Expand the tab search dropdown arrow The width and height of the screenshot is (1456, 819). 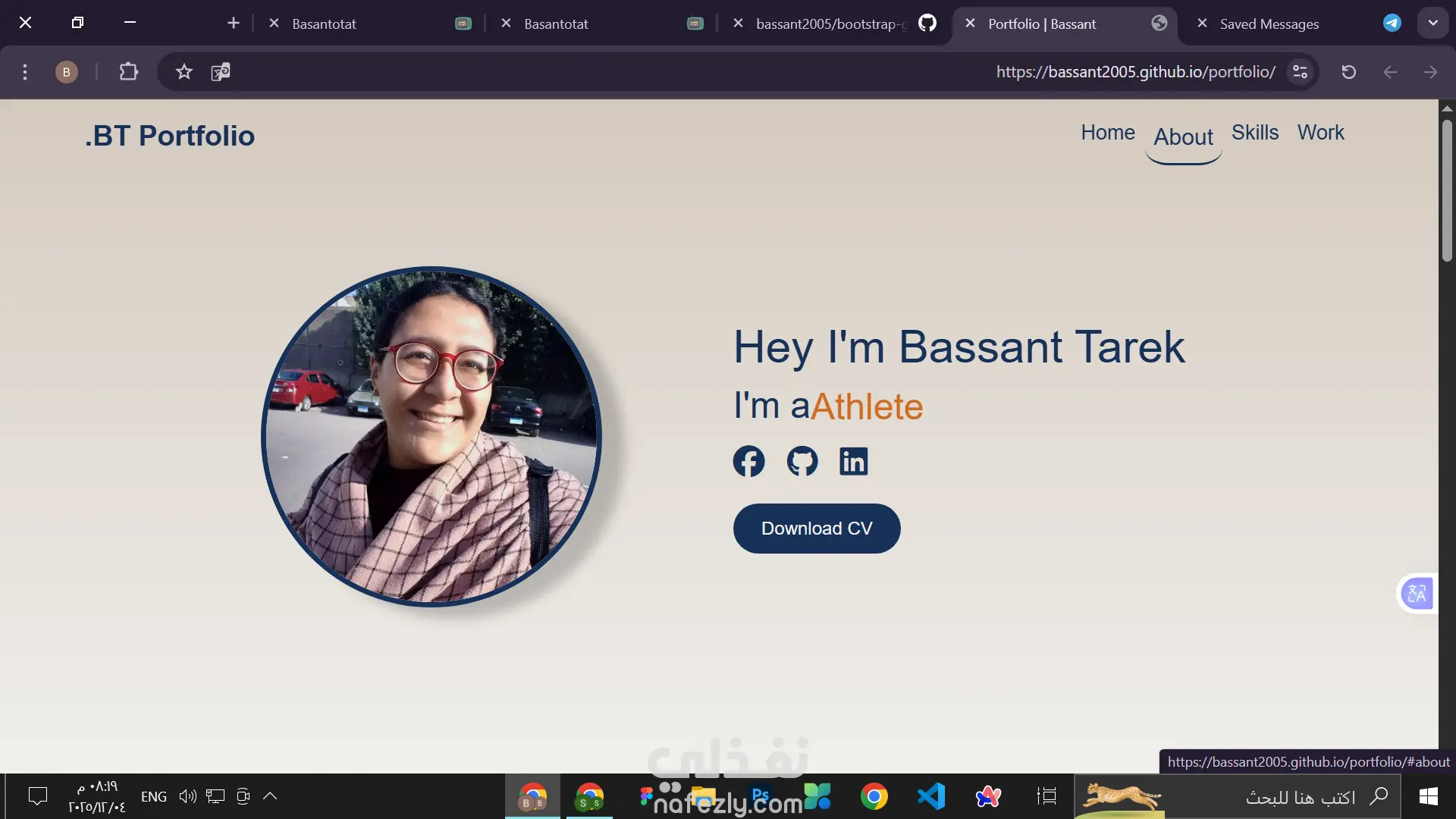pyautogui.click(x=1432, y=23)
